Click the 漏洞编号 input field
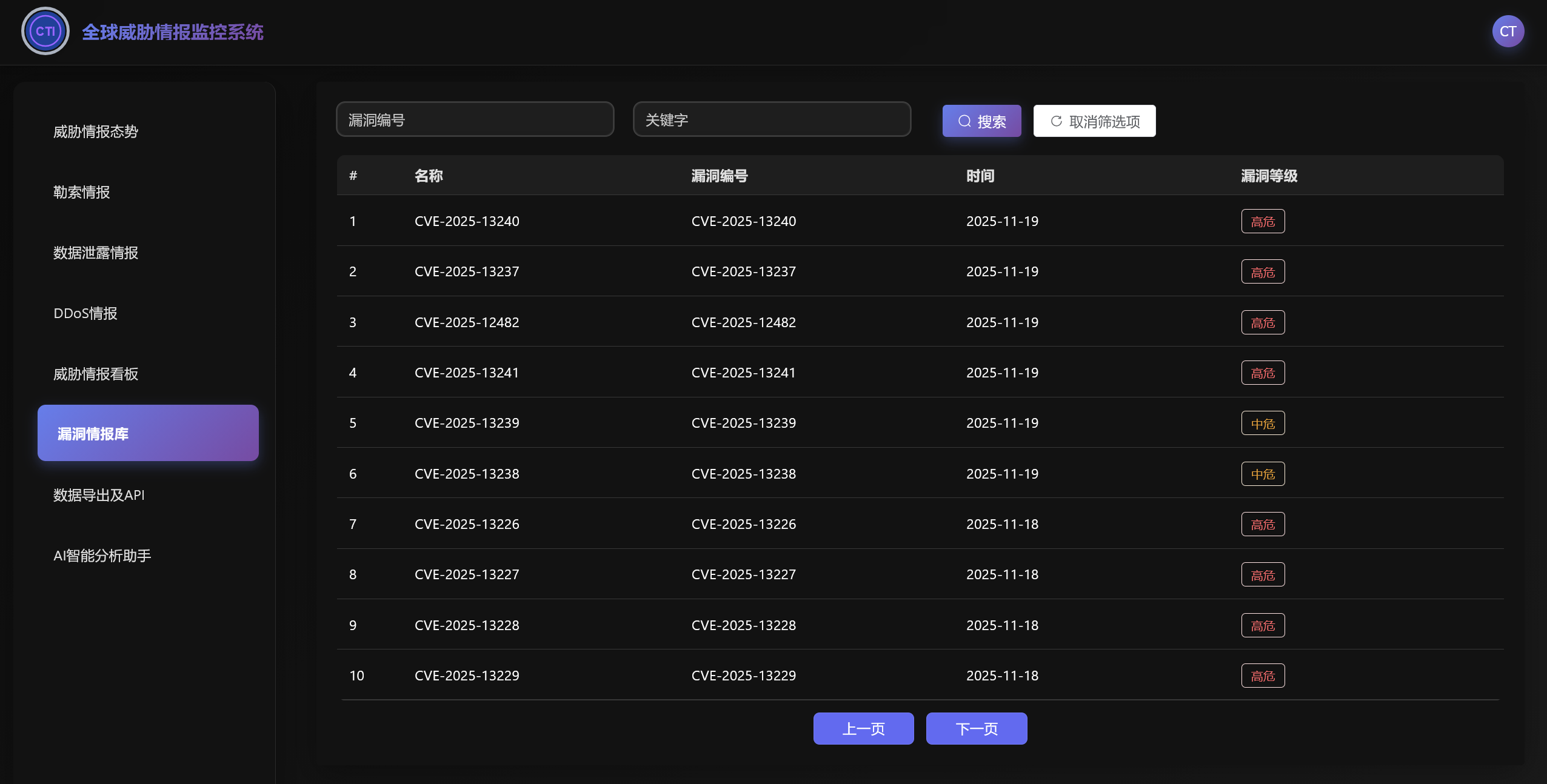The width and height of the screenshot is (1547, 784). pyautogui.click(x=475, y=119)
